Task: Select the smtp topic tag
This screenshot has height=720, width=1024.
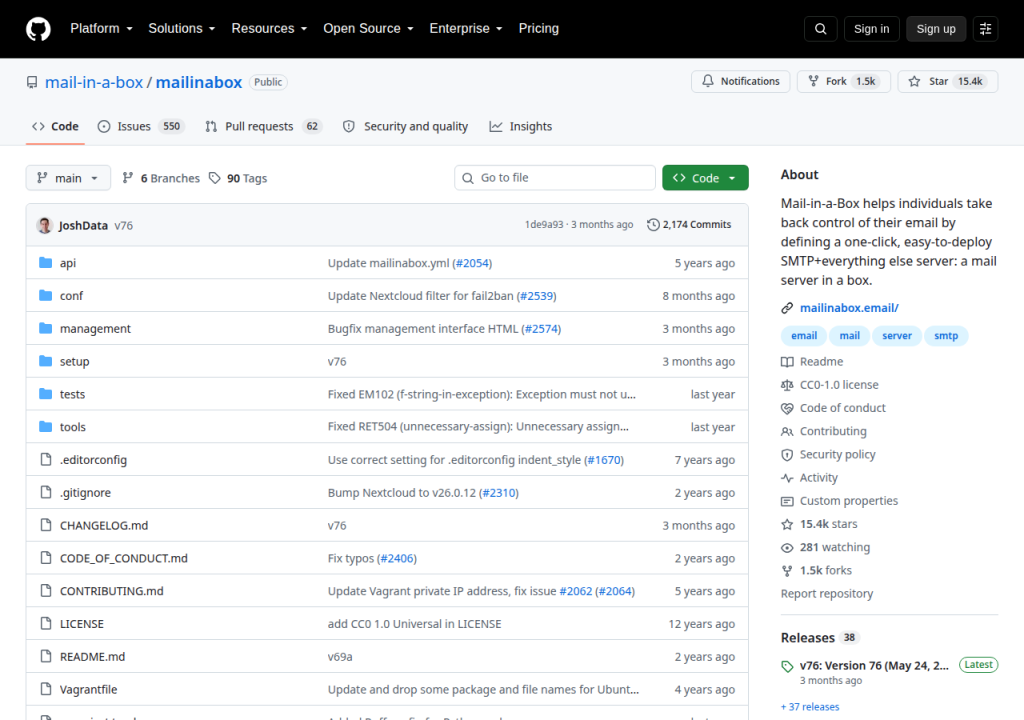Action: click(946, 336)
